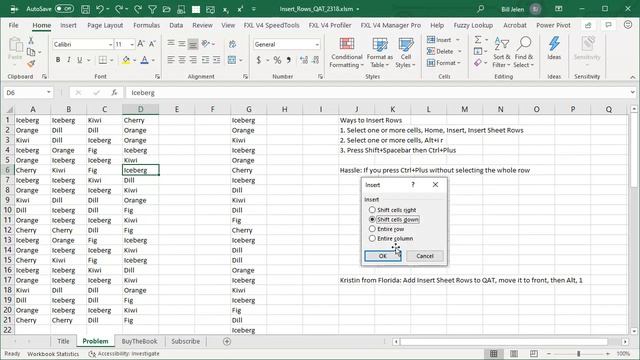Click the Italic button
Image resolution: width=640 pixels, height=360 pixels.
click(x=69, y=60)
